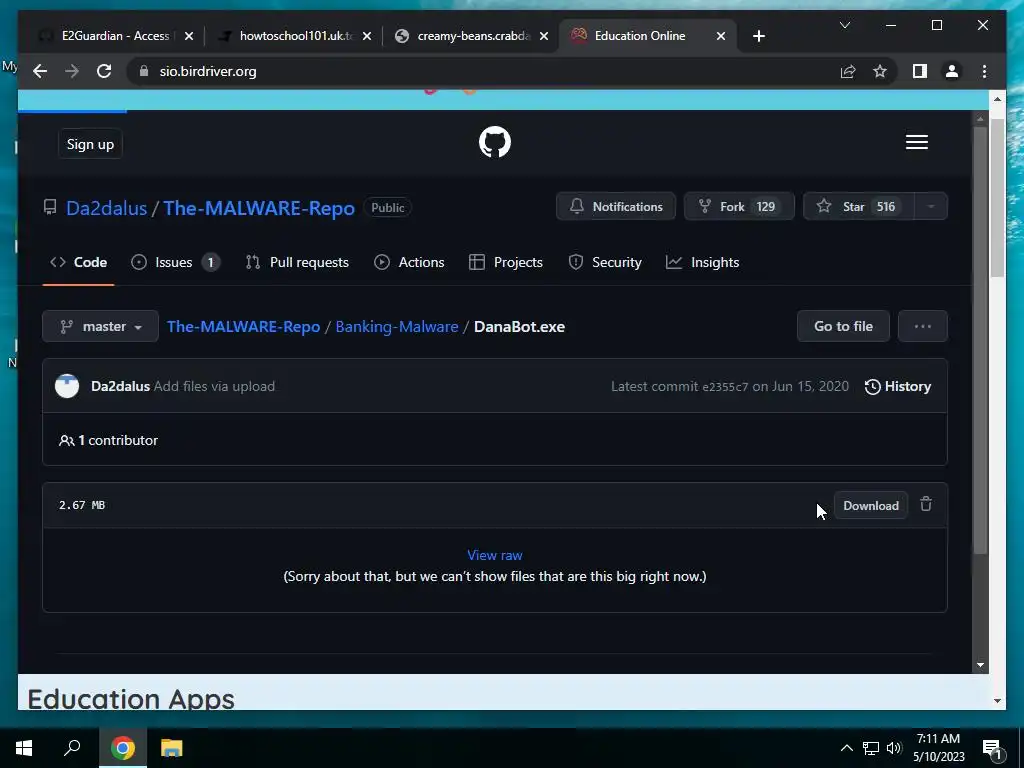This screenshot has height=768, width=1024.
Task: Open a new browser tab
Action: [758, 36]
